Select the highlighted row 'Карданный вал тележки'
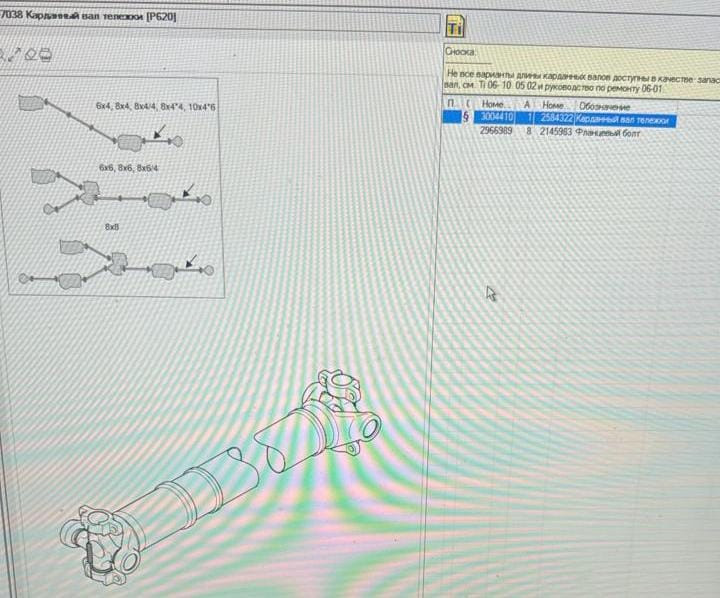The image size is (720, 598). (625, 119)
